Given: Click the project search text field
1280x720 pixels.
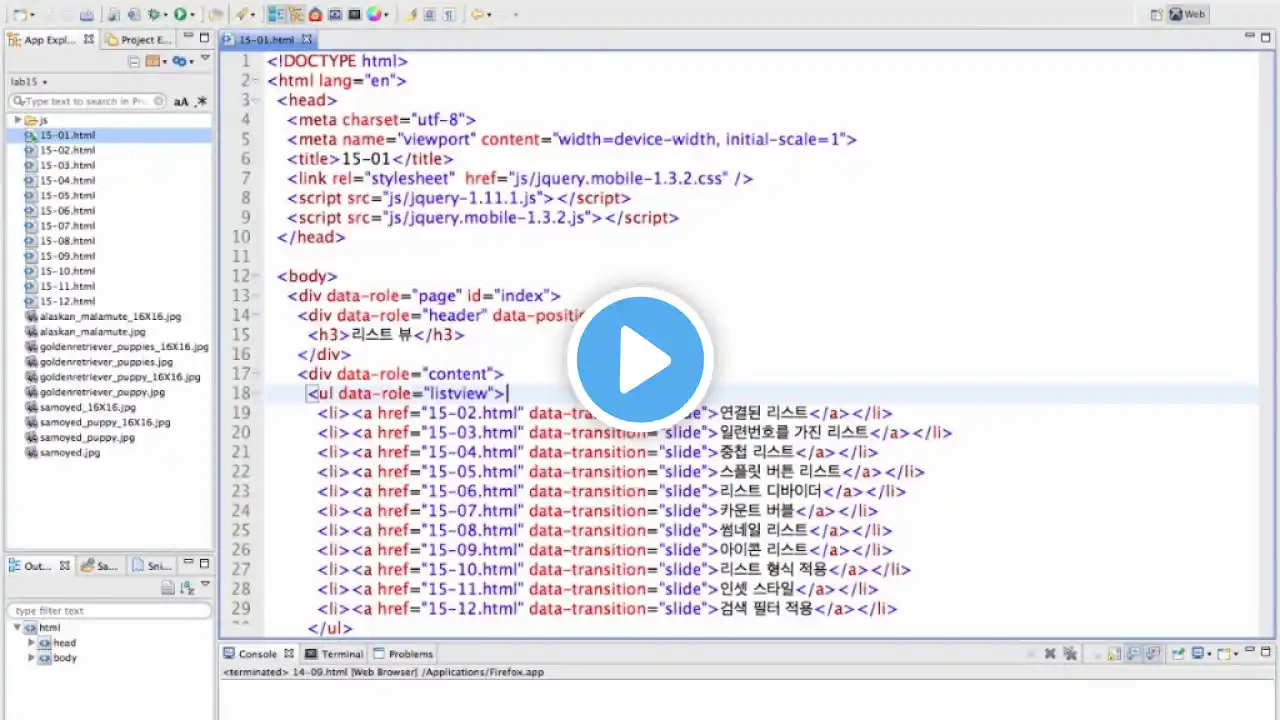Looking at the screenshot, I should tap(88, 101).
